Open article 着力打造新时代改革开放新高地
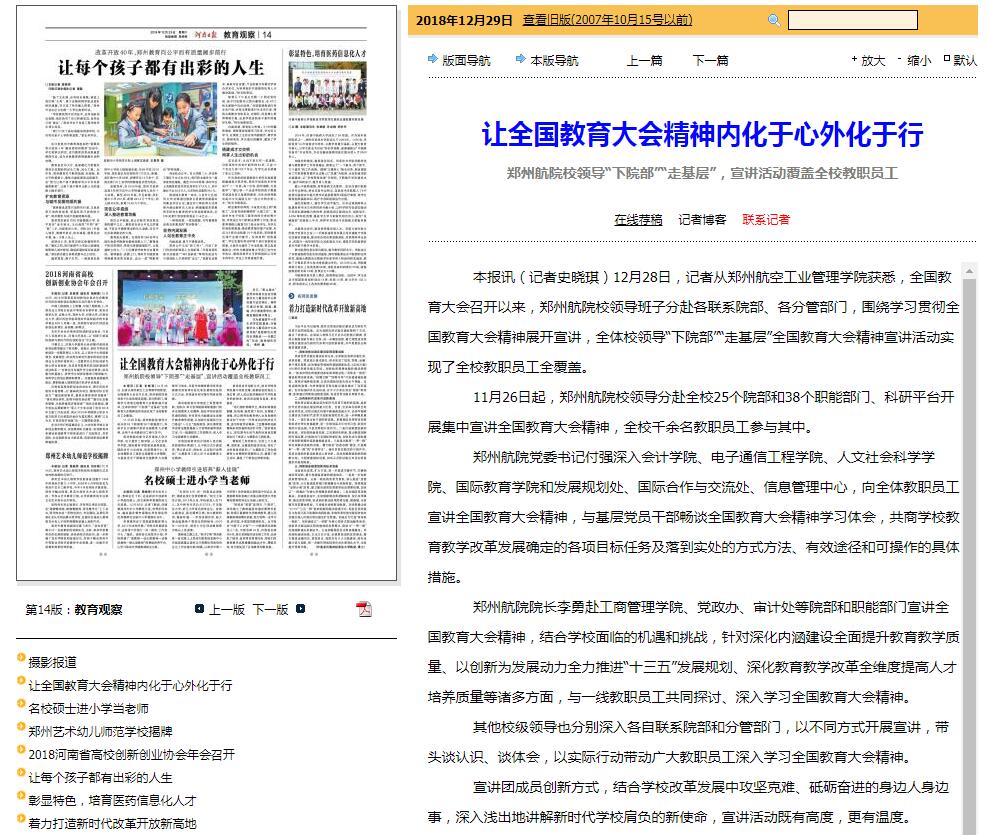This screenshot has width=988, height=835. (x=112, y=823)
